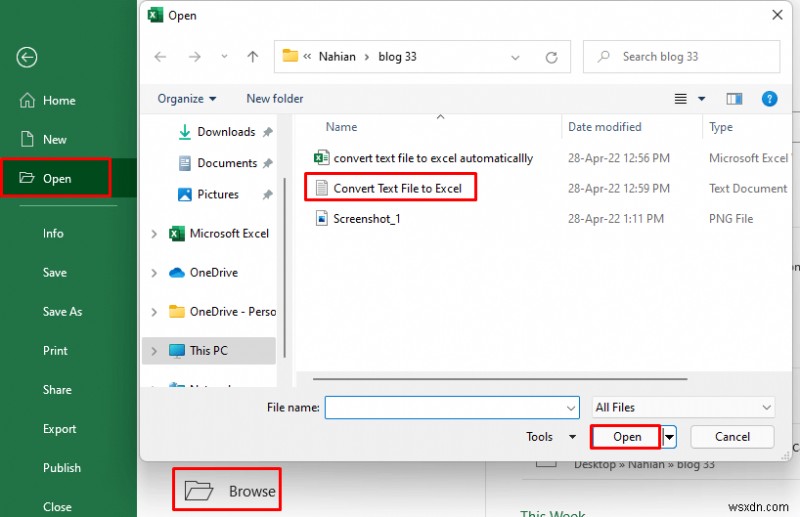Sort files by Name column
The width and height of the screenshot is (800, 517).
click(341, 127)
